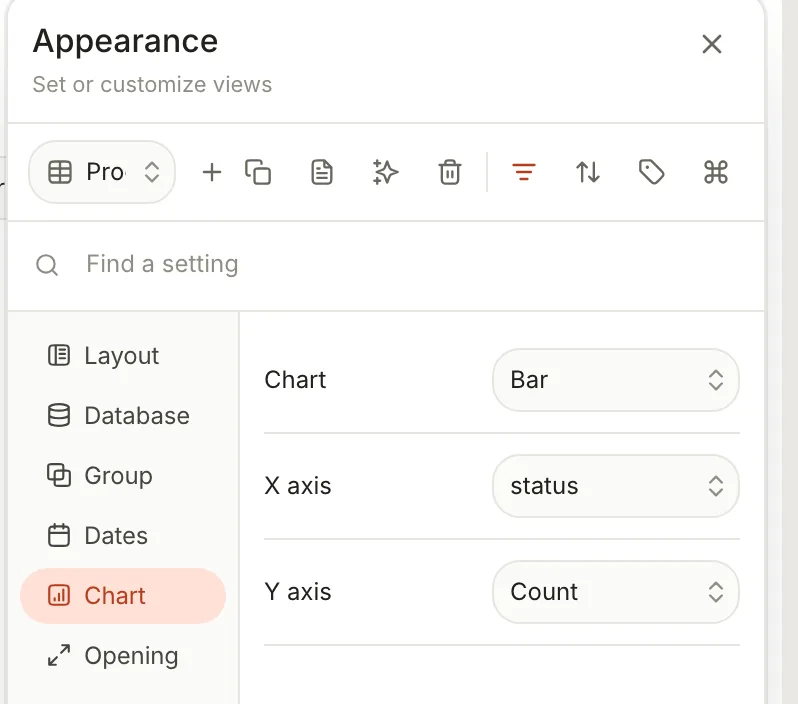Click the Find a setting search field
Screen dimensions: 798x704
click(386, 265)
